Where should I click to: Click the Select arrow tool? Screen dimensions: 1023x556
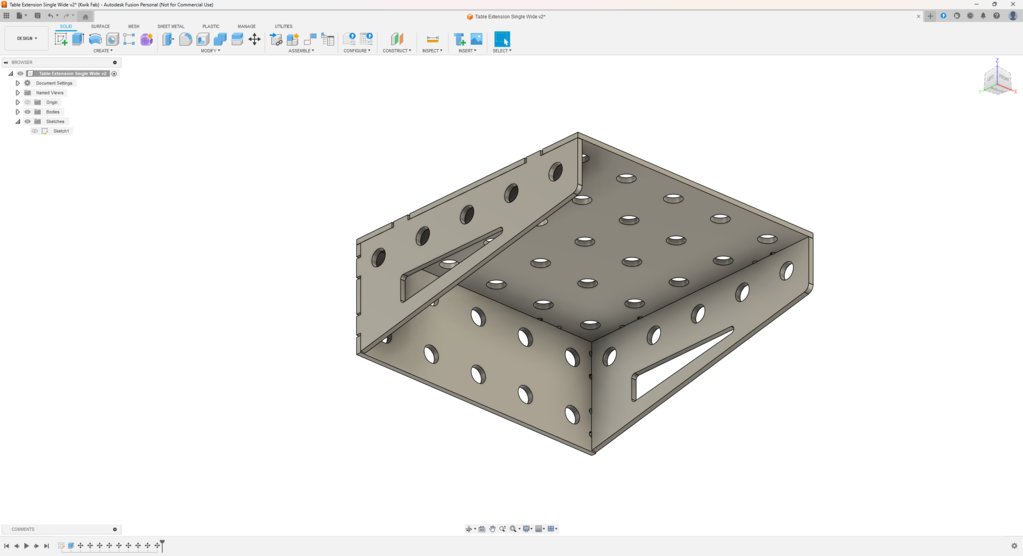pos(502,39)
